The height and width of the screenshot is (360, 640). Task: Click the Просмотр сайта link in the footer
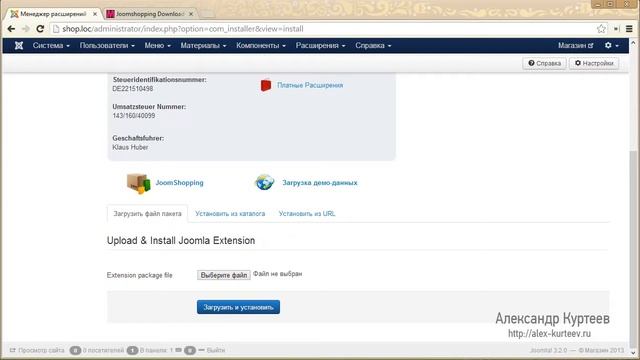[37, 350]
